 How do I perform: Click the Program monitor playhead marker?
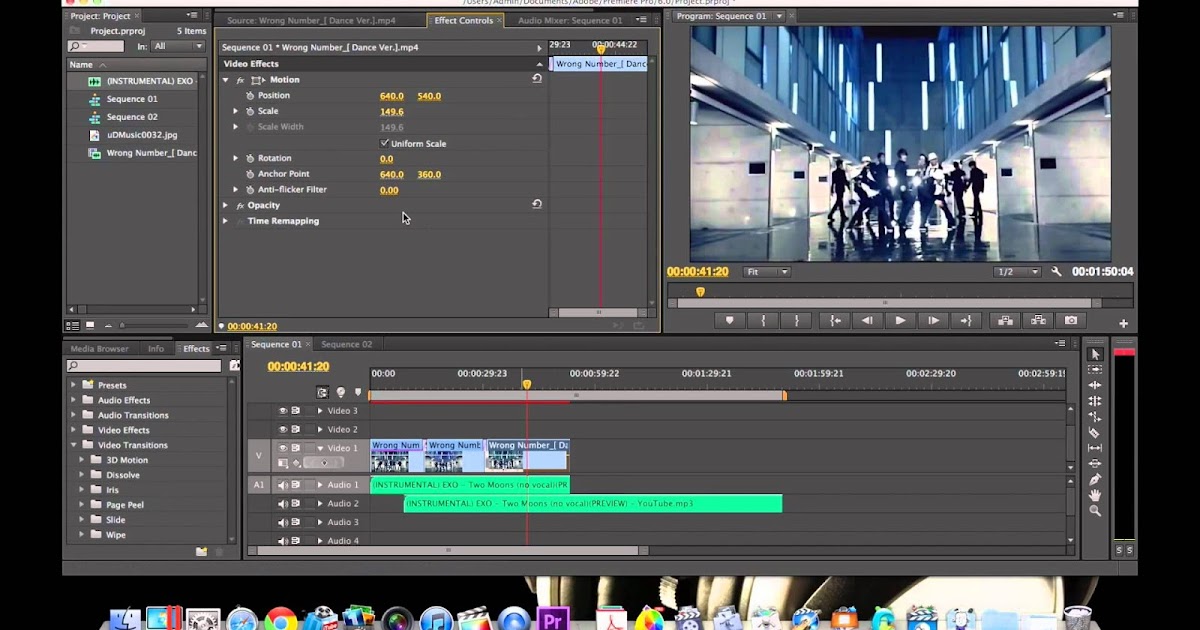click(700, 292)
